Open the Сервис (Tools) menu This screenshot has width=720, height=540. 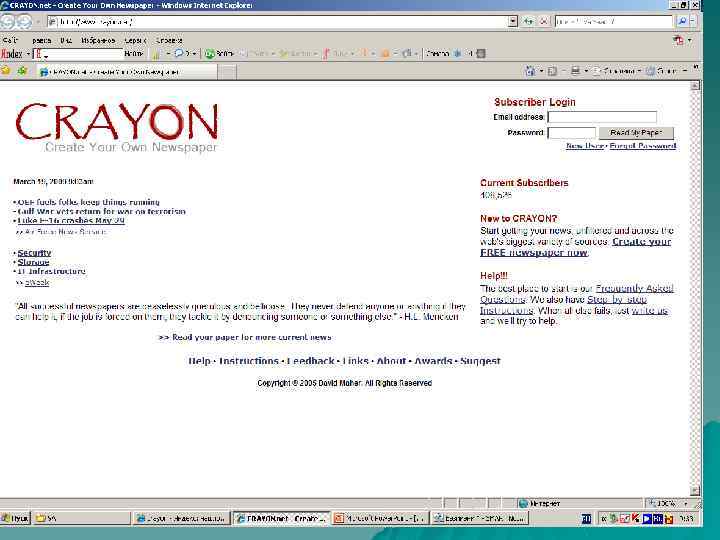click(135, 40)
